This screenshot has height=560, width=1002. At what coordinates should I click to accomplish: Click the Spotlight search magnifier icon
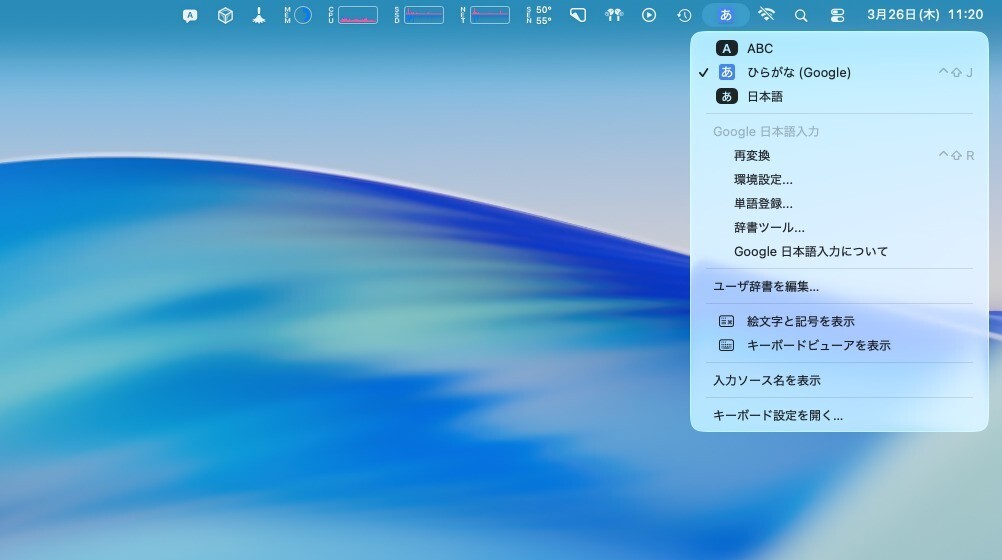click(801, 15)
